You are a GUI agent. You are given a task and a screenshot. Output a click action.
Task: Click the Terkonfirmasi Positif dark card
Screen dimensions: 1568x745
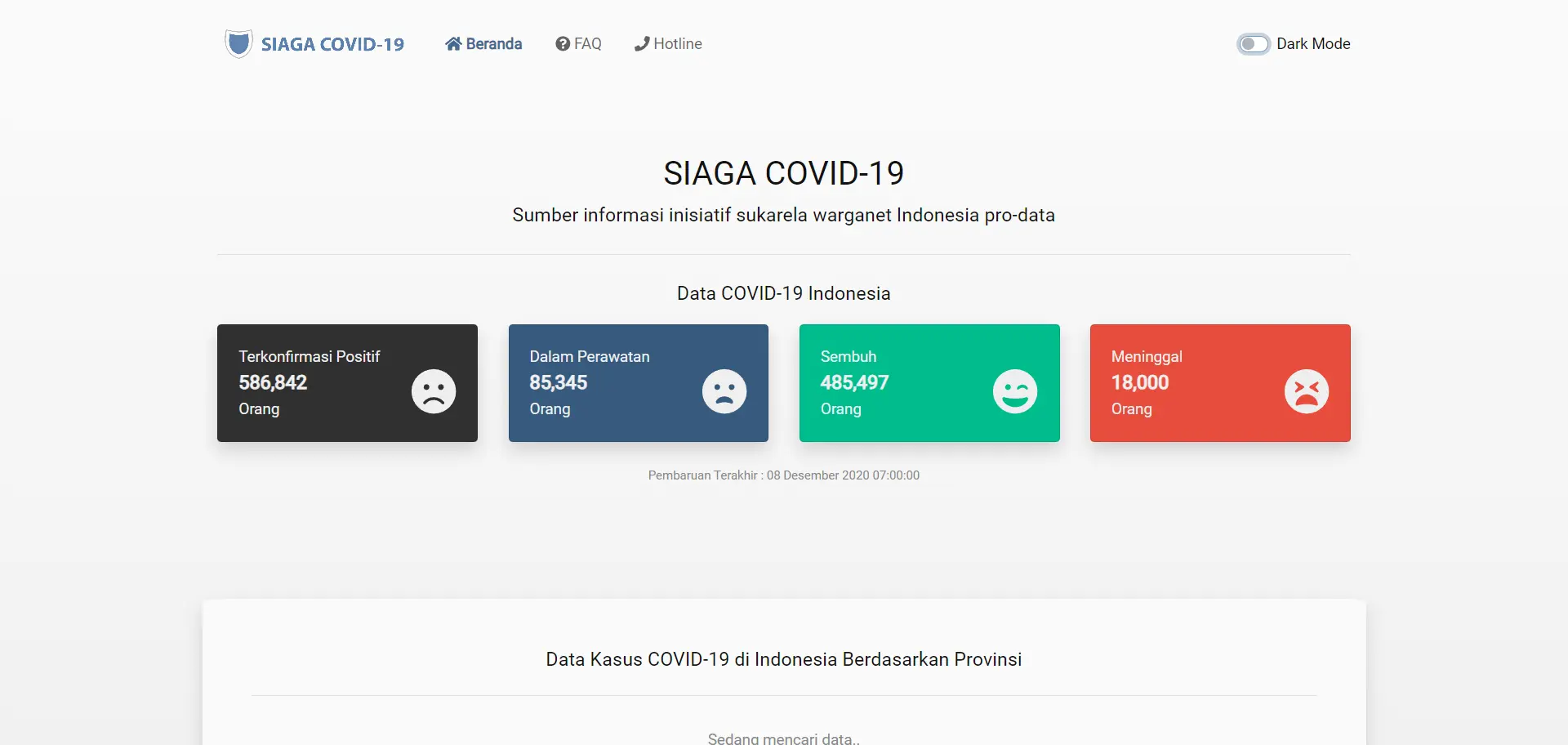(x=346, y=382)
